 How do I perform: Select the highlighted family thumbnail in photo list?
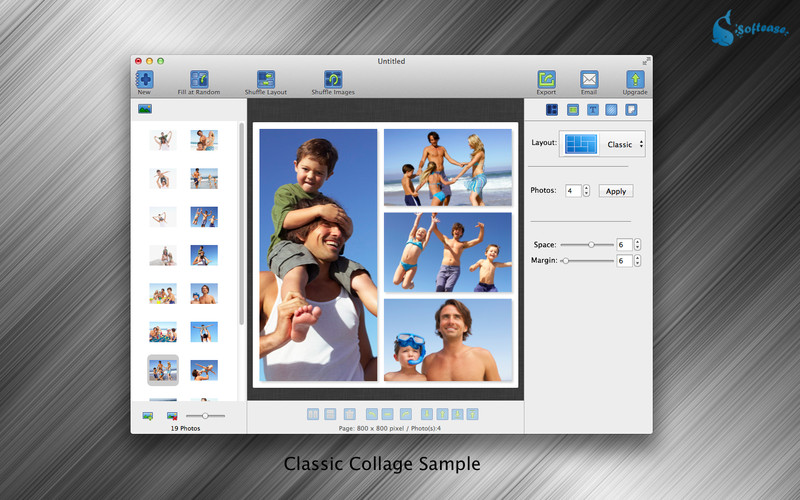pyautogui.click(x=163, y=370)
